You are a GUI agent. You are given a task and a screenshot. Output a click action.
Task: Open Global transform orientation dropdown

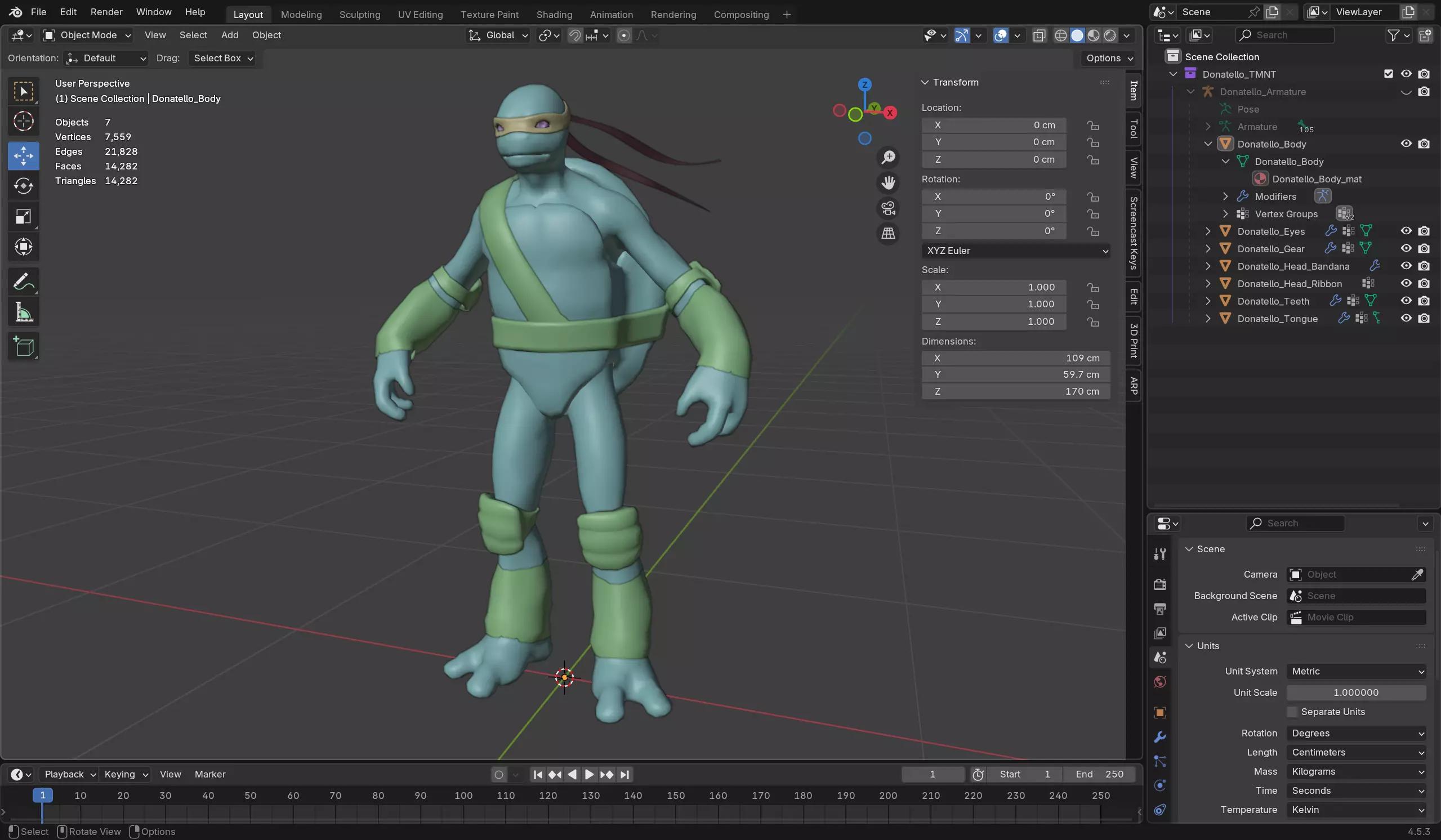point(498,35)
